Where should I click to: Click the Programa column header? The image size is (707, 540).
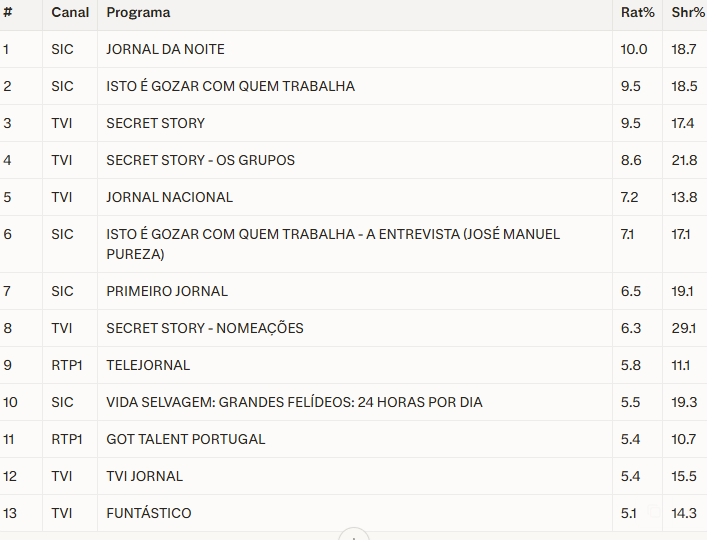click(138, 13)
